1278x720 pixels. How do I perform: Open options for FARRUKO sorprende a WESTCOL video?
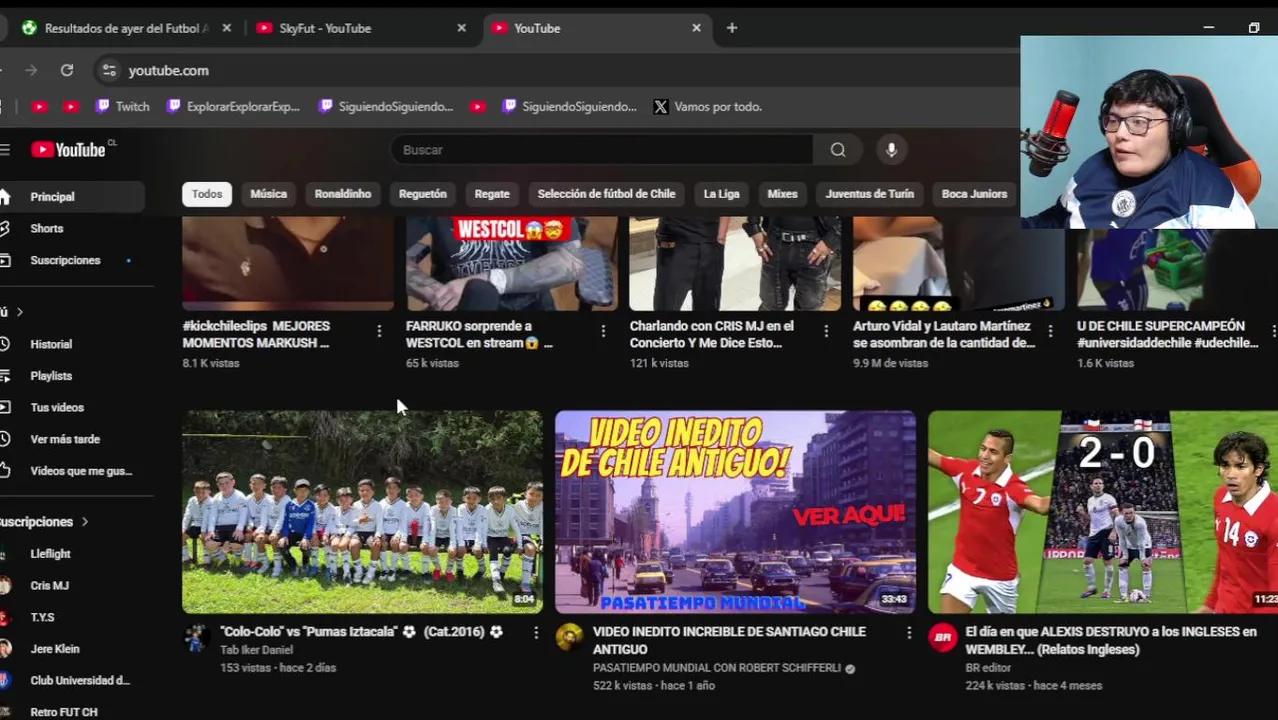pyautogui.click(x=602, y=331)
